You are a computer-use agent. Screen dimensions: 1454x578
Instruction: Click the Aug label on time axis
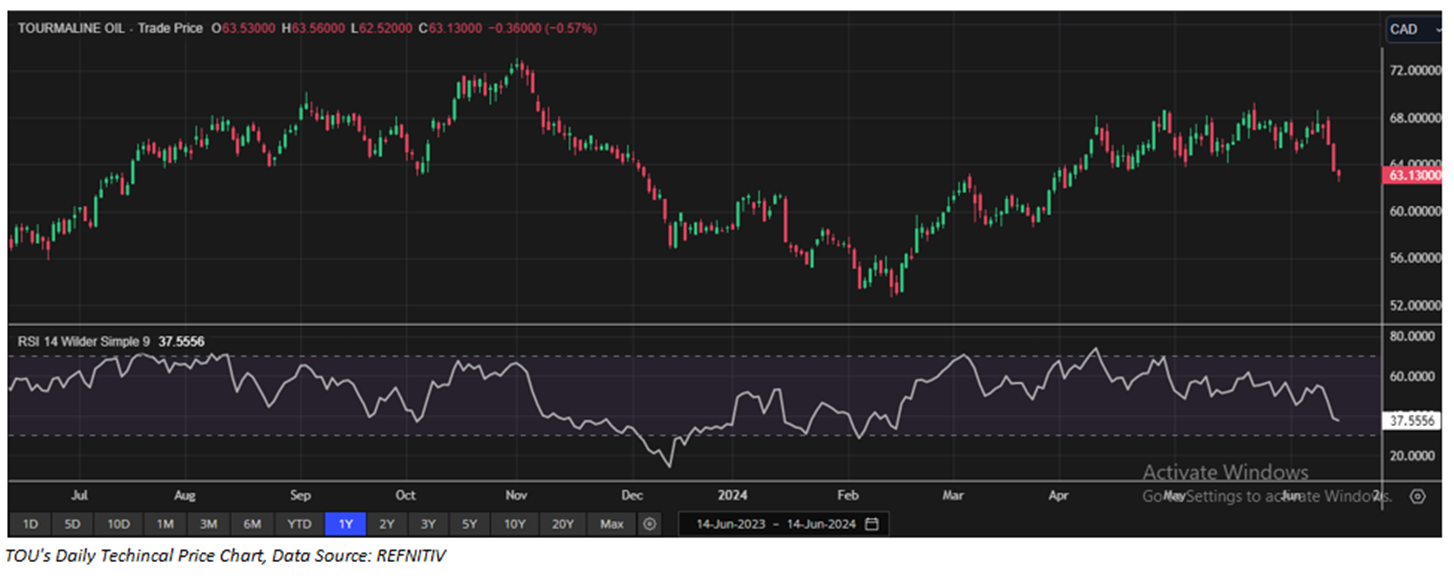coord(184,495)
